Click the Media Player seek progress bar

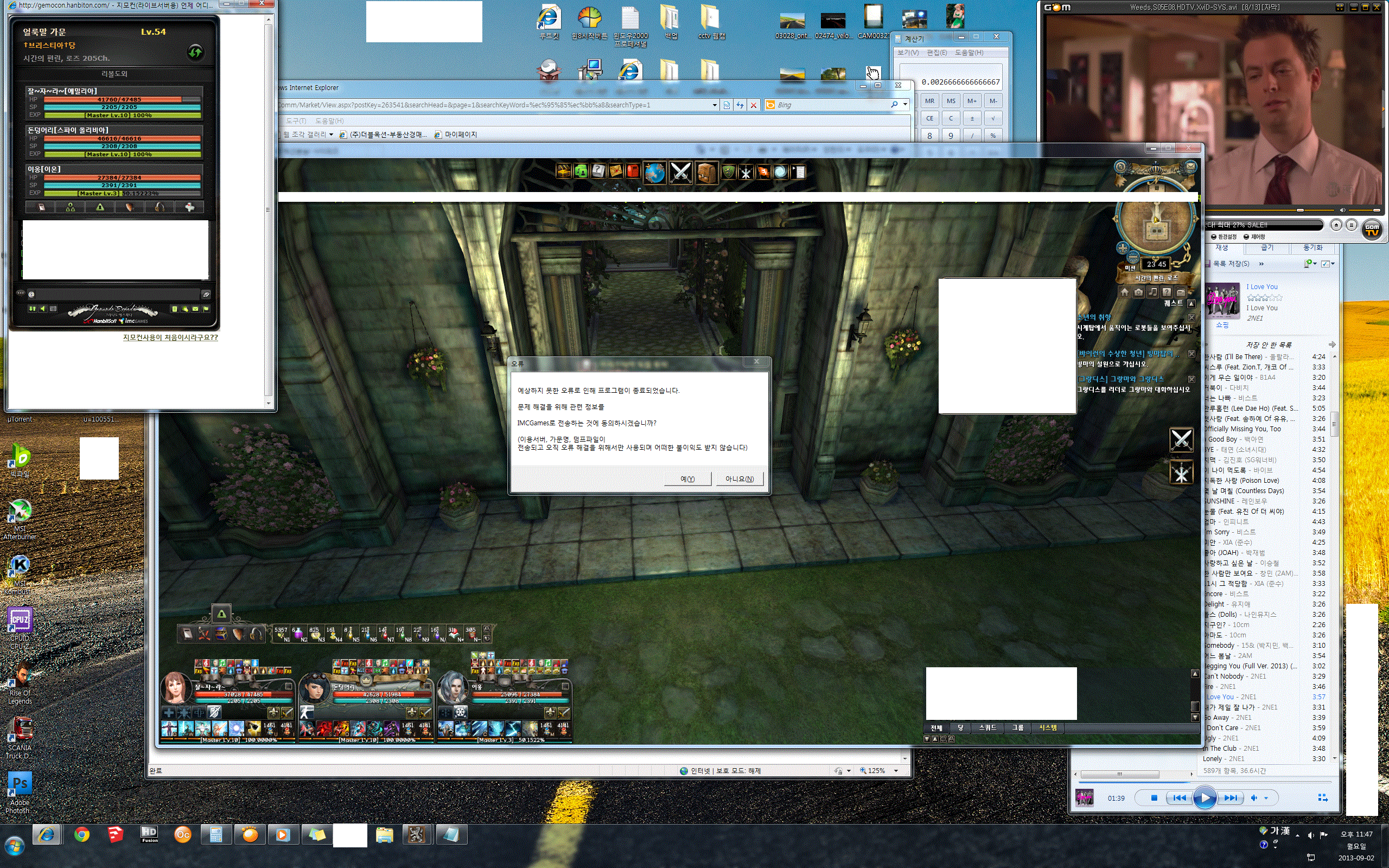click(1204, 782)
